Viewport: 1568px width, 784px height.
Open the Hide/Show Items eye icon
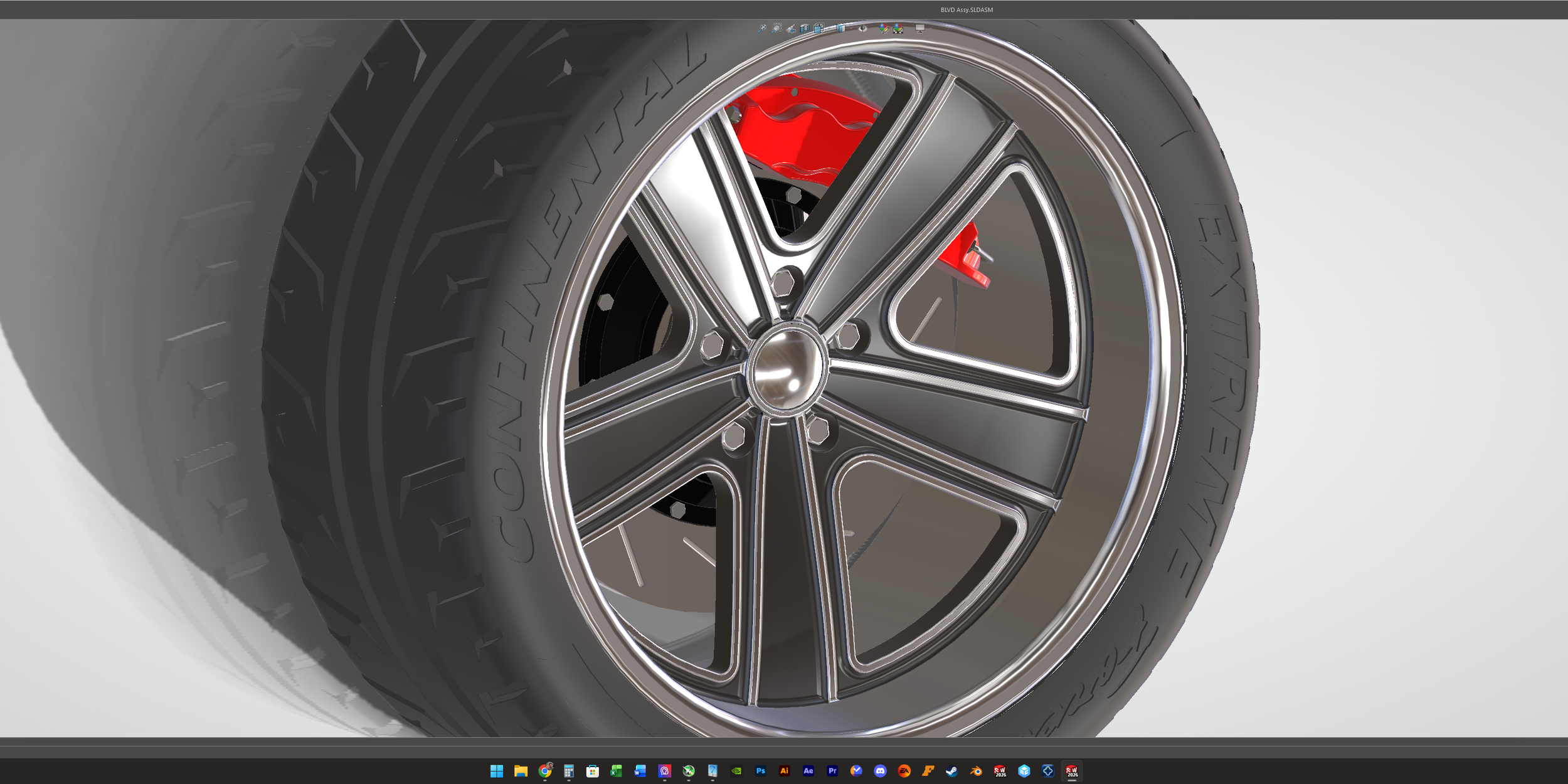[x=863, y=28]
